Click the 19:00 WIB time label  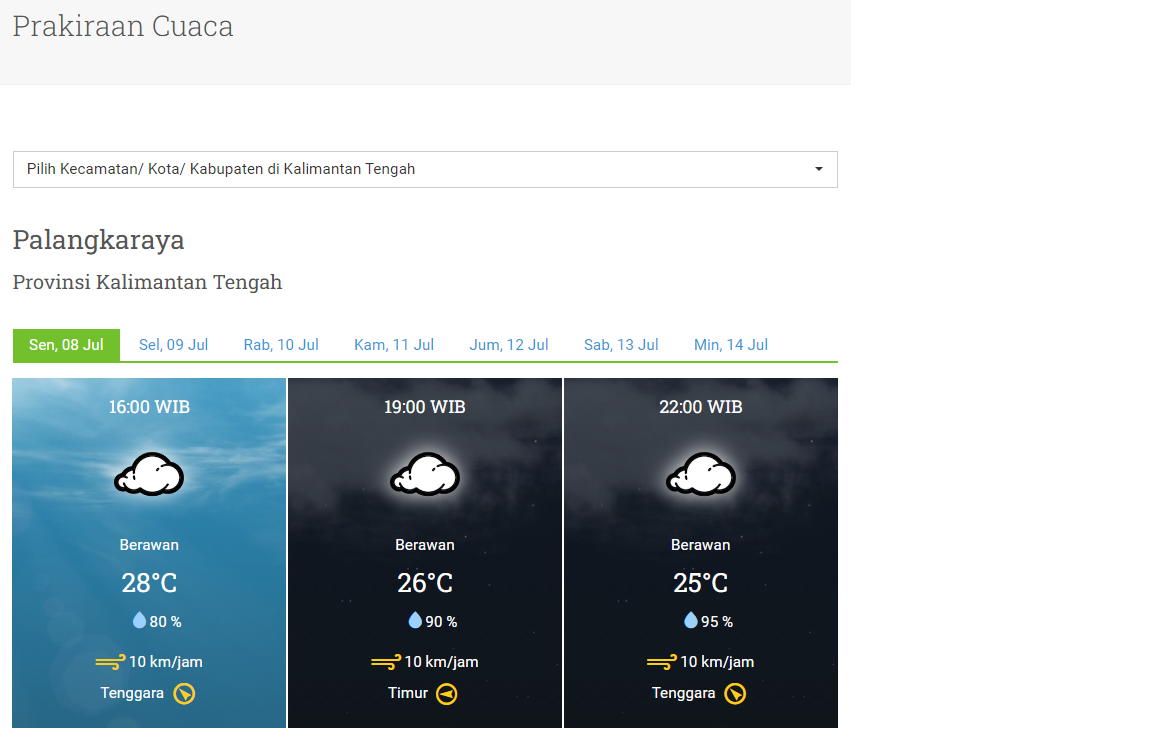(x=425, y=407)
